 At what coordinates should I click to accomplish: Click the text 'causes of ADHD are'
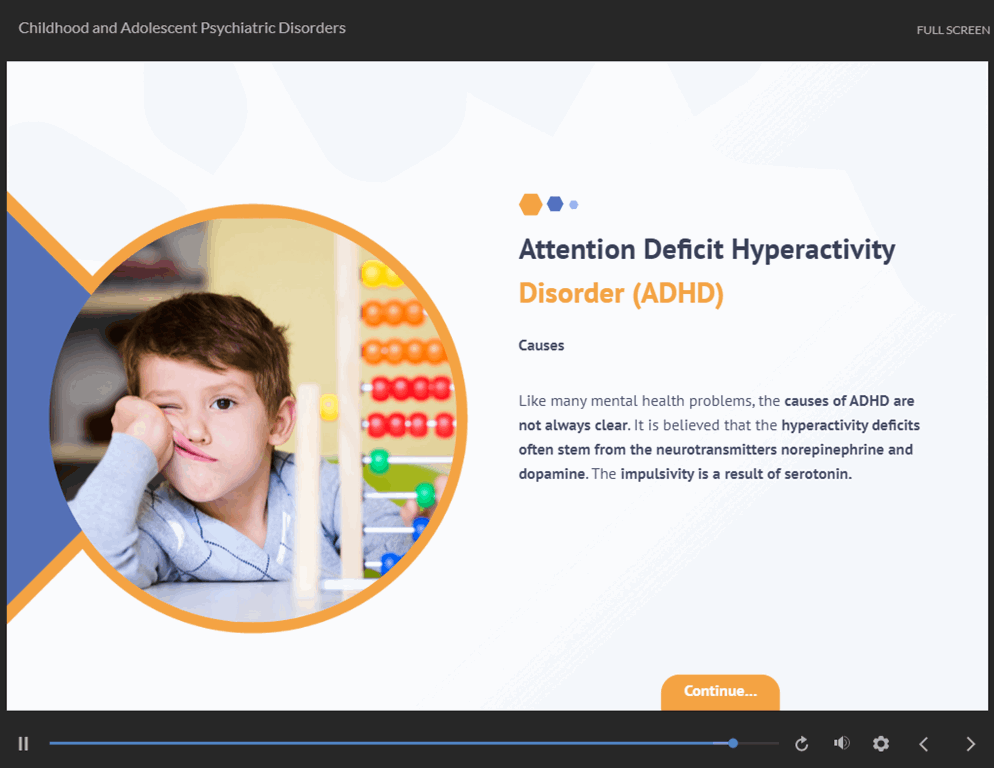[849, 401]
